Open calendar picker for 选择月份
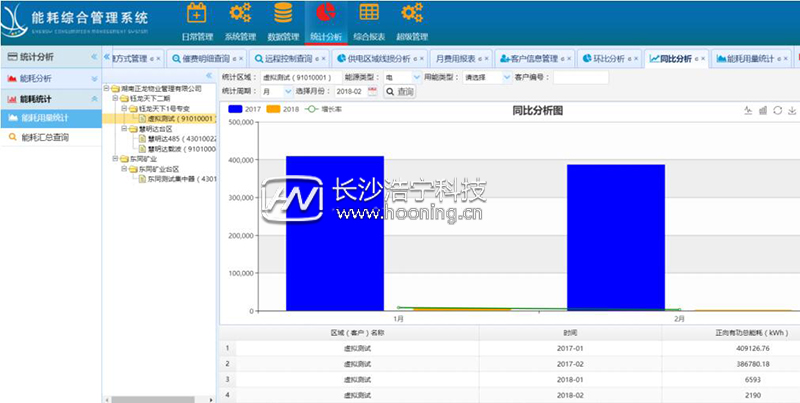Screen dimensions: 800x403 pyautogui.click(x=373, y=92)
